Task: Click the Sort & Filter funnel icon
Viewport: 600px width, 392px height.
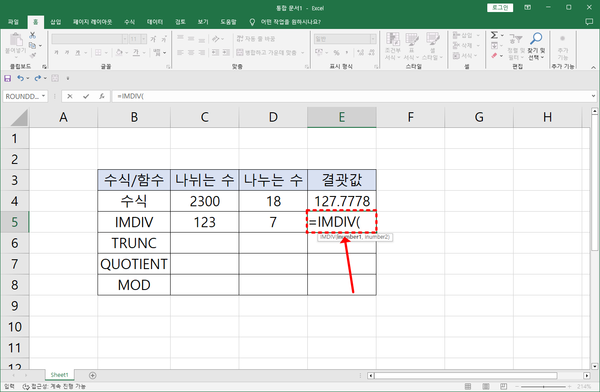Action: [515, 39]
